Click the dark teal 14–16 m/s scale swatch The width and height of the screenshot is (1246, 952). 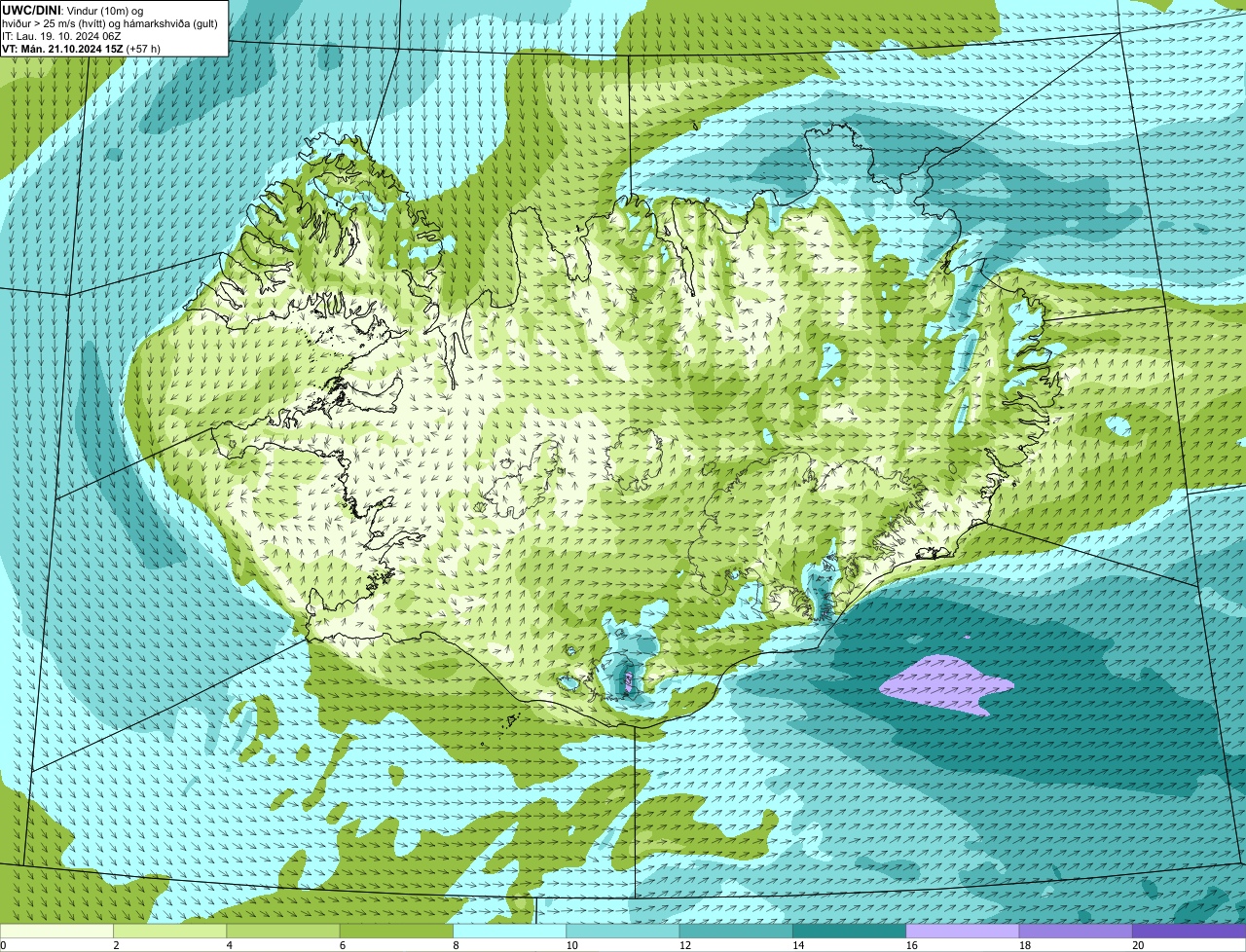pyautogui.click(x=849, y=931)
